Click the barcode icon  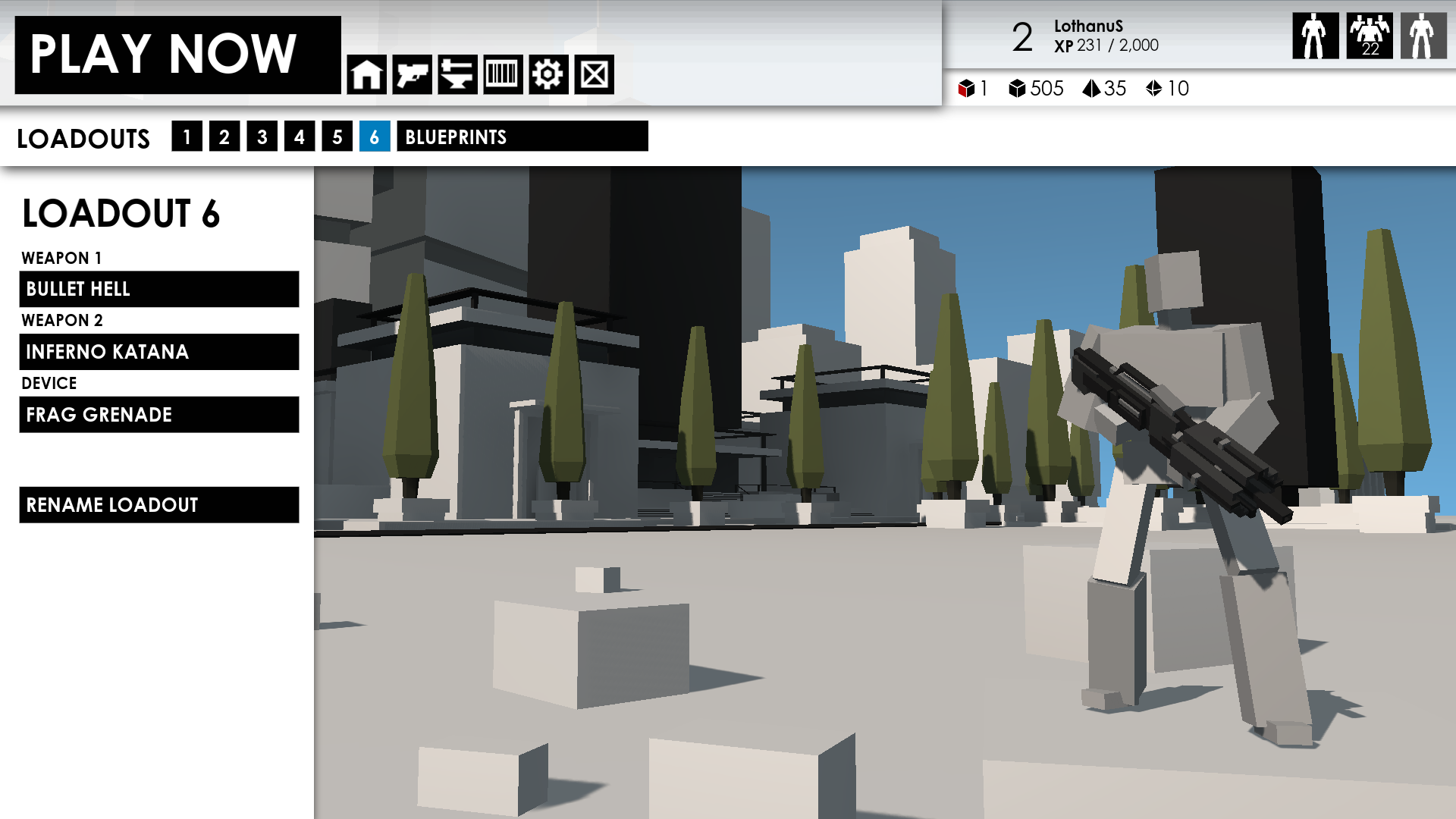pos(503,74)
